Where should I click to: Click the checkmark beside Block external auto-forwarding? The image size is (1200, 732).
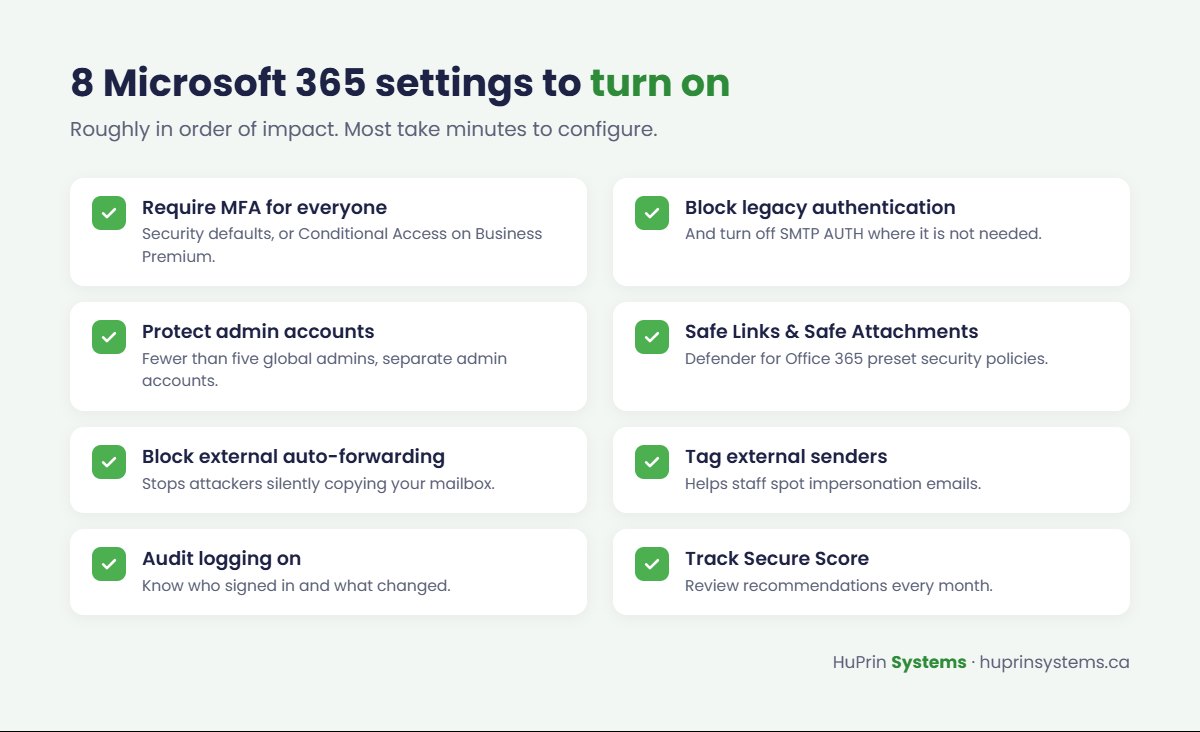pyautogui.click(x=109, y=462)
